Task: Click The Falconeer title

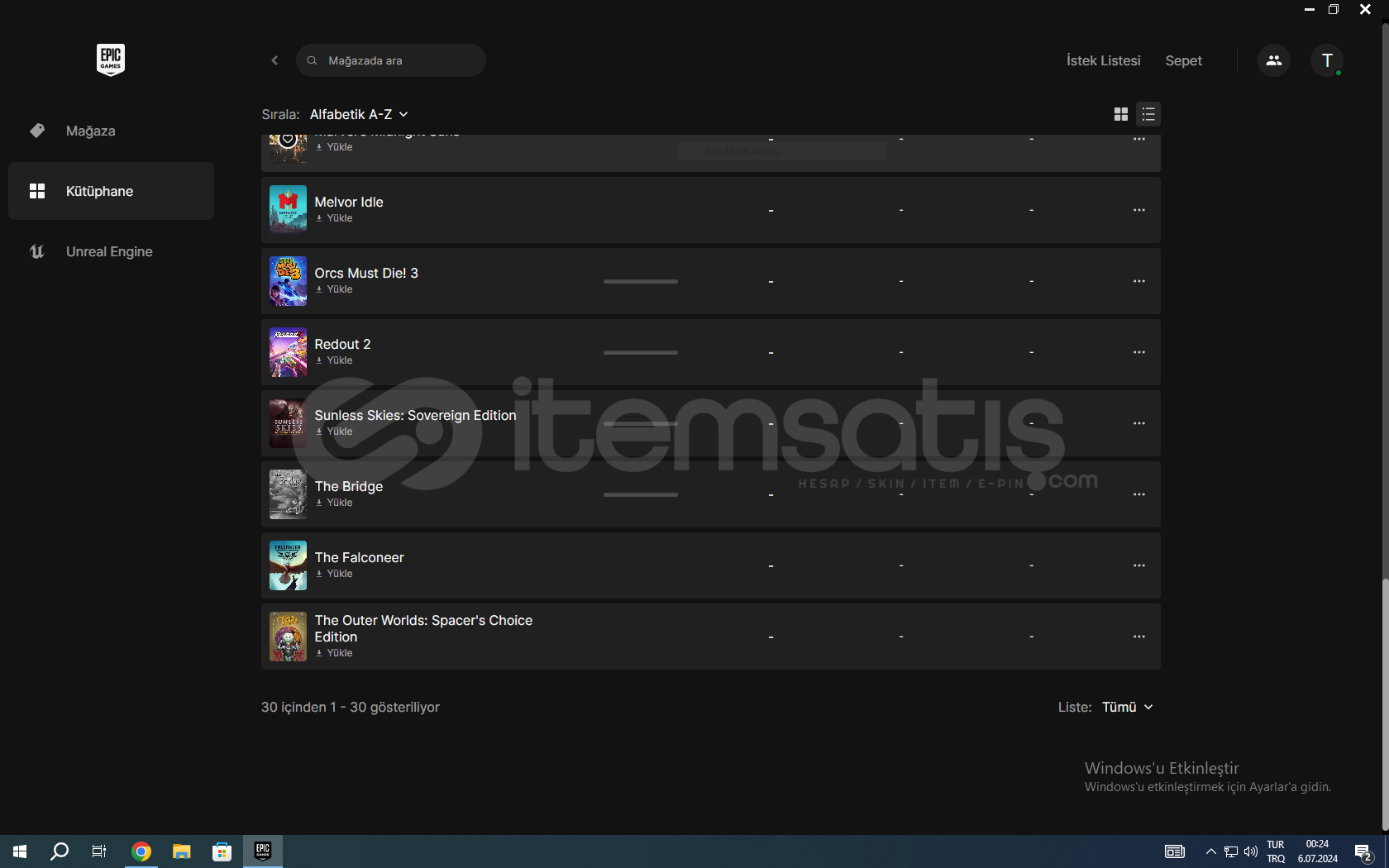Action: tap(359, 557)
